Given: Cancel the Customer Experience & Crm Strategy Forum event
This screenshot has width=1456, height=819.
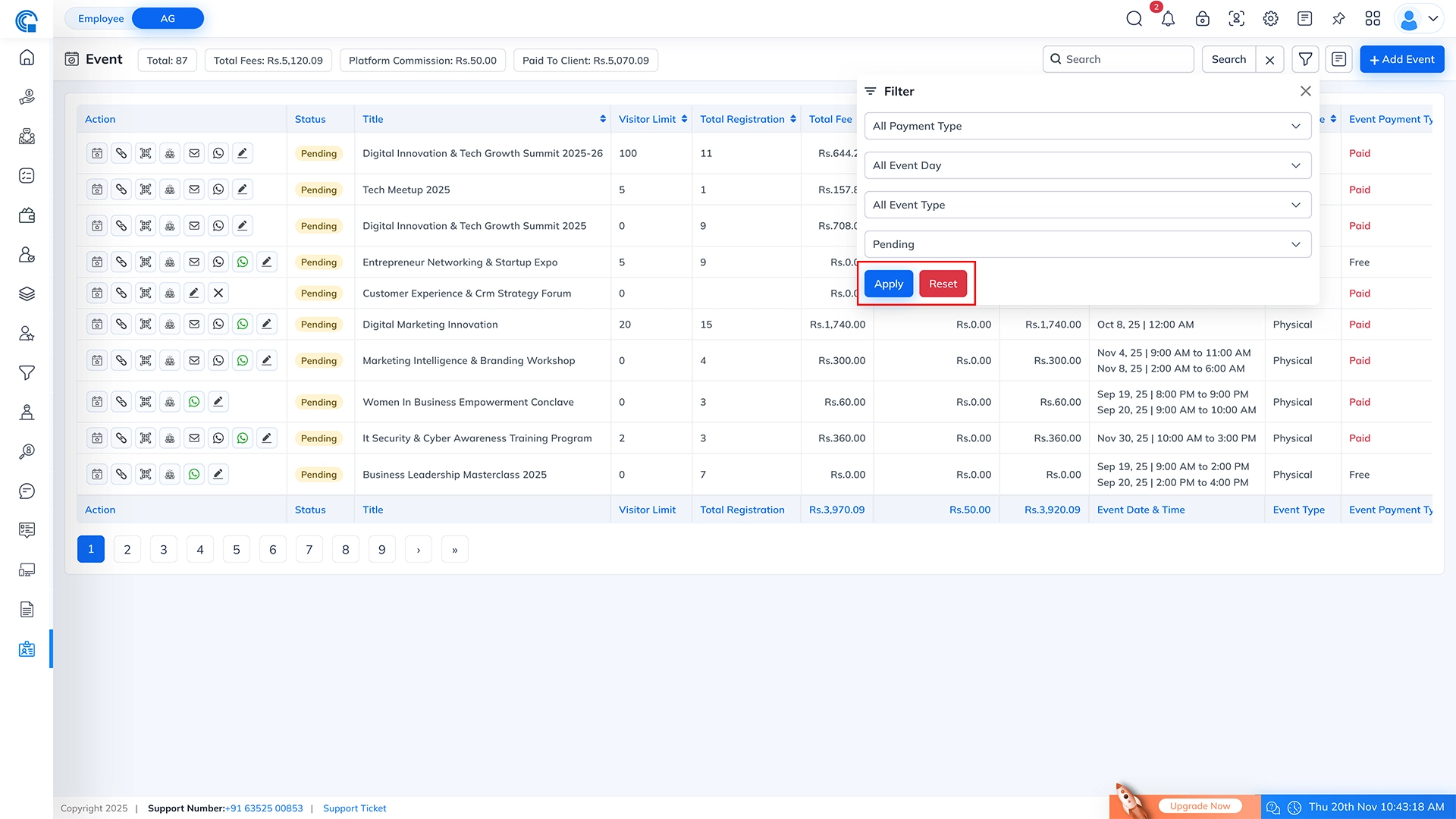Looking at the screenshot, I should [x=218, y=293].
